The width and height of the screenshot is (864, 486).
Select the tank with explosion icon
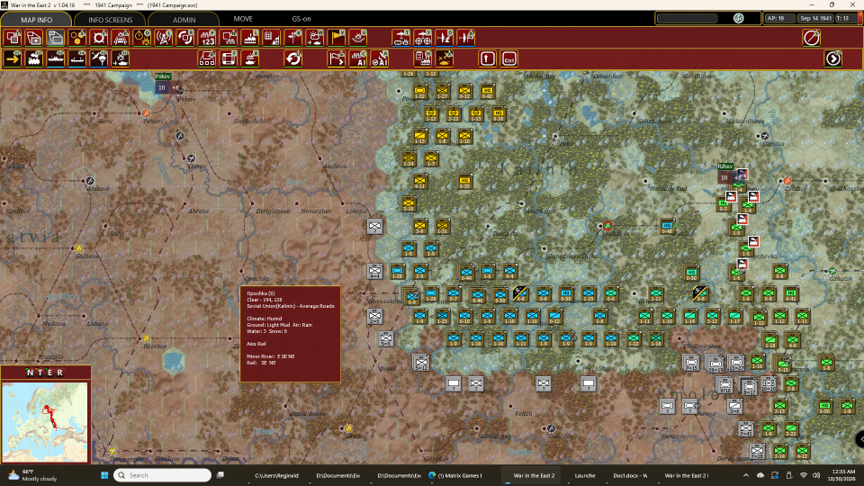[121, 58]
